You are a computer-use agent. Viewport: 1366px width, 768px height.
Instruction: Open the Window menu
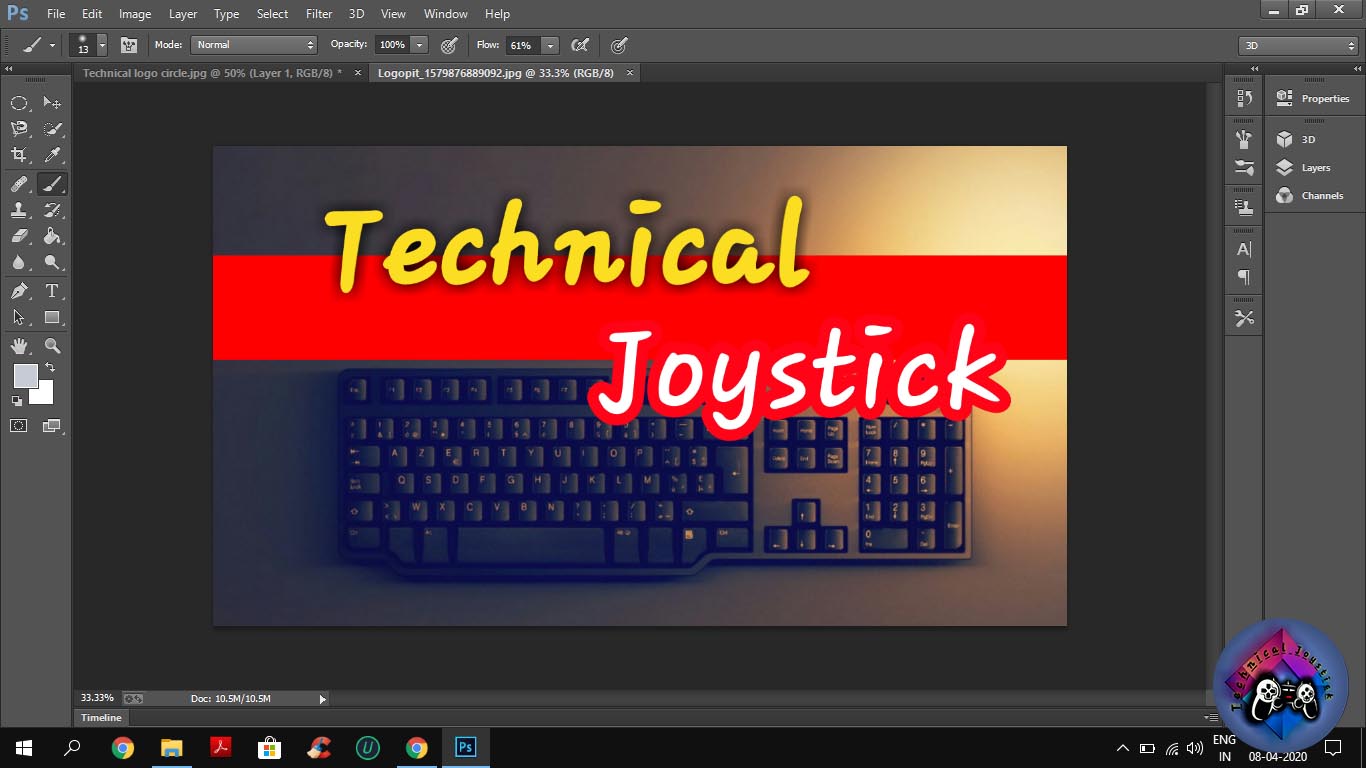coord(445,14)
